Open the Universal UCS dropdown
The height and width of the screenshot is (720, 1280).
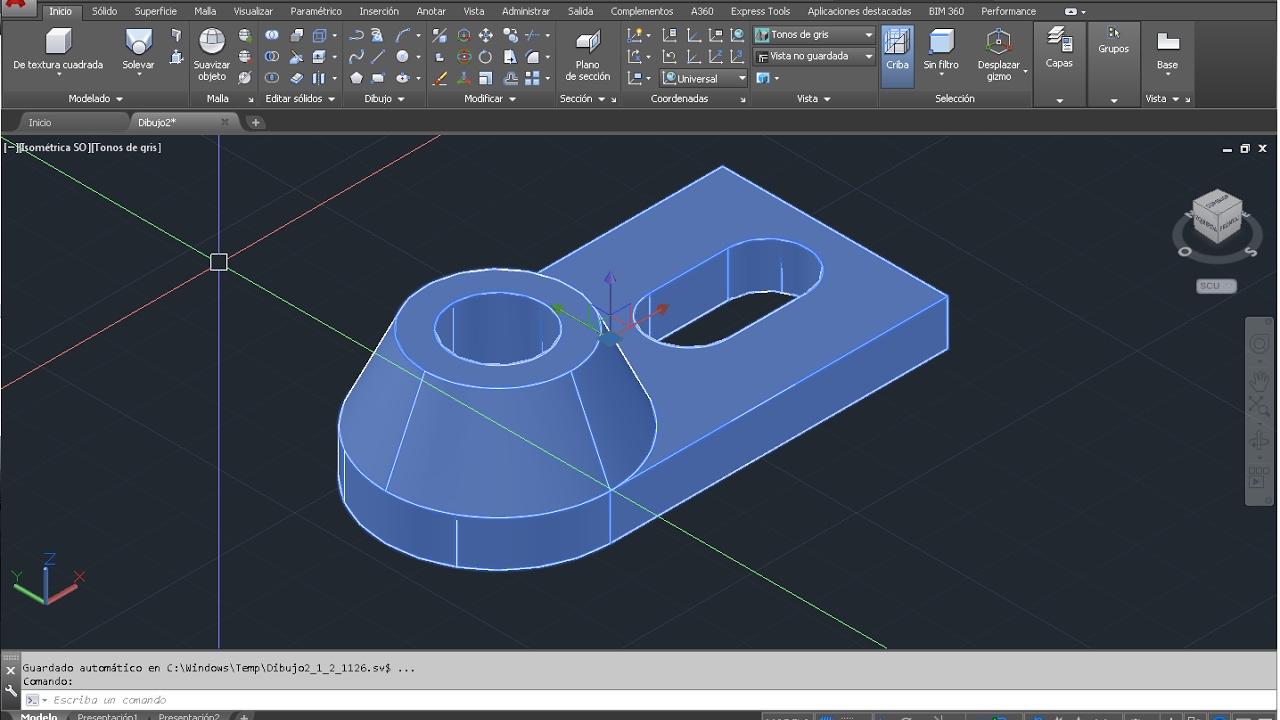point(704,78)
